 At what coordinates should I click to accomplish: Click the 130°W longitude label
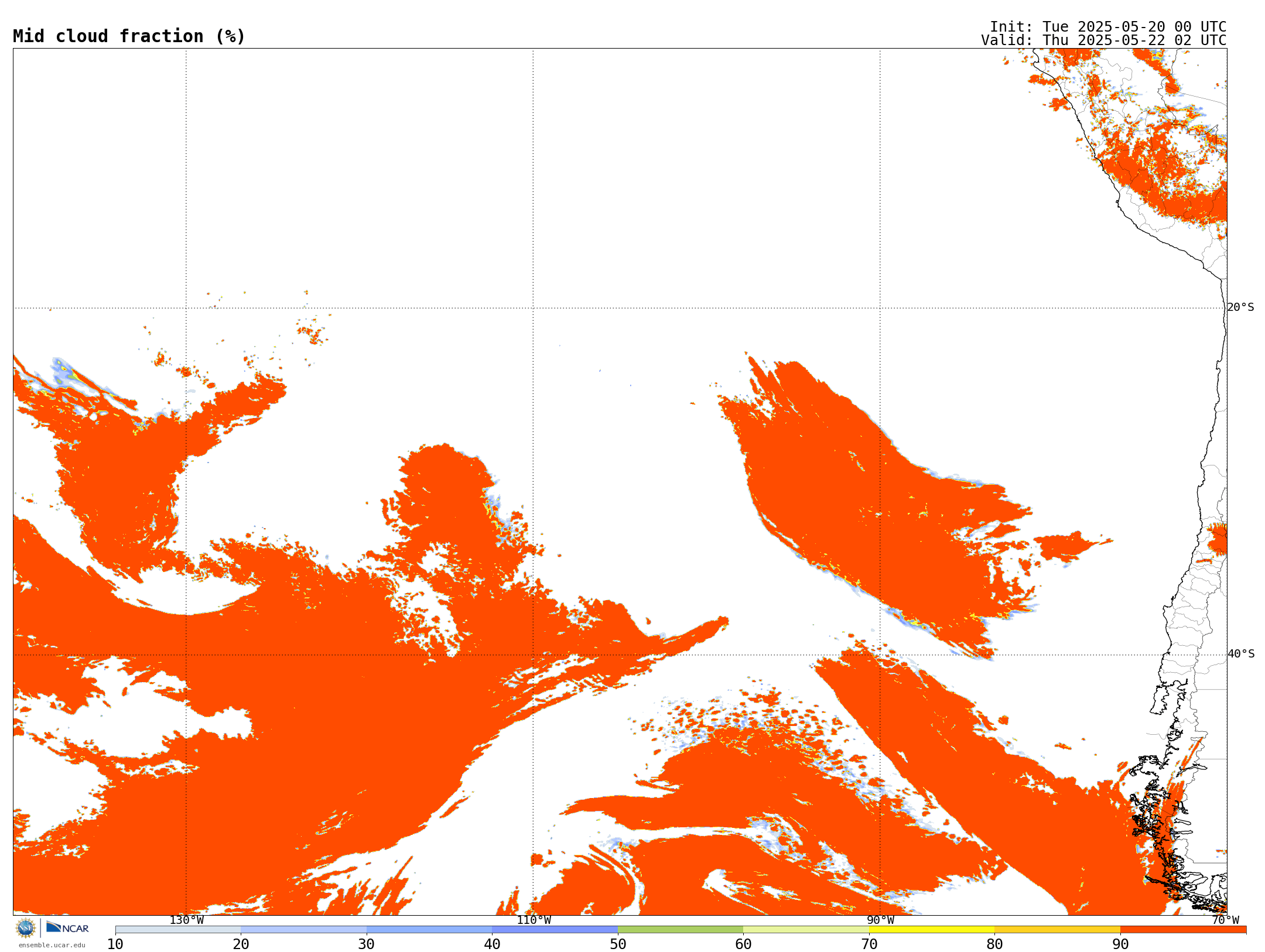pyautogui.click(x=186, y=920)
